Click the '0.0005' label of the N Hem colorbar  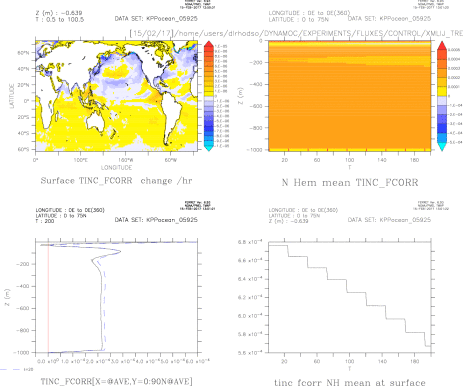[x=454, y=50]
